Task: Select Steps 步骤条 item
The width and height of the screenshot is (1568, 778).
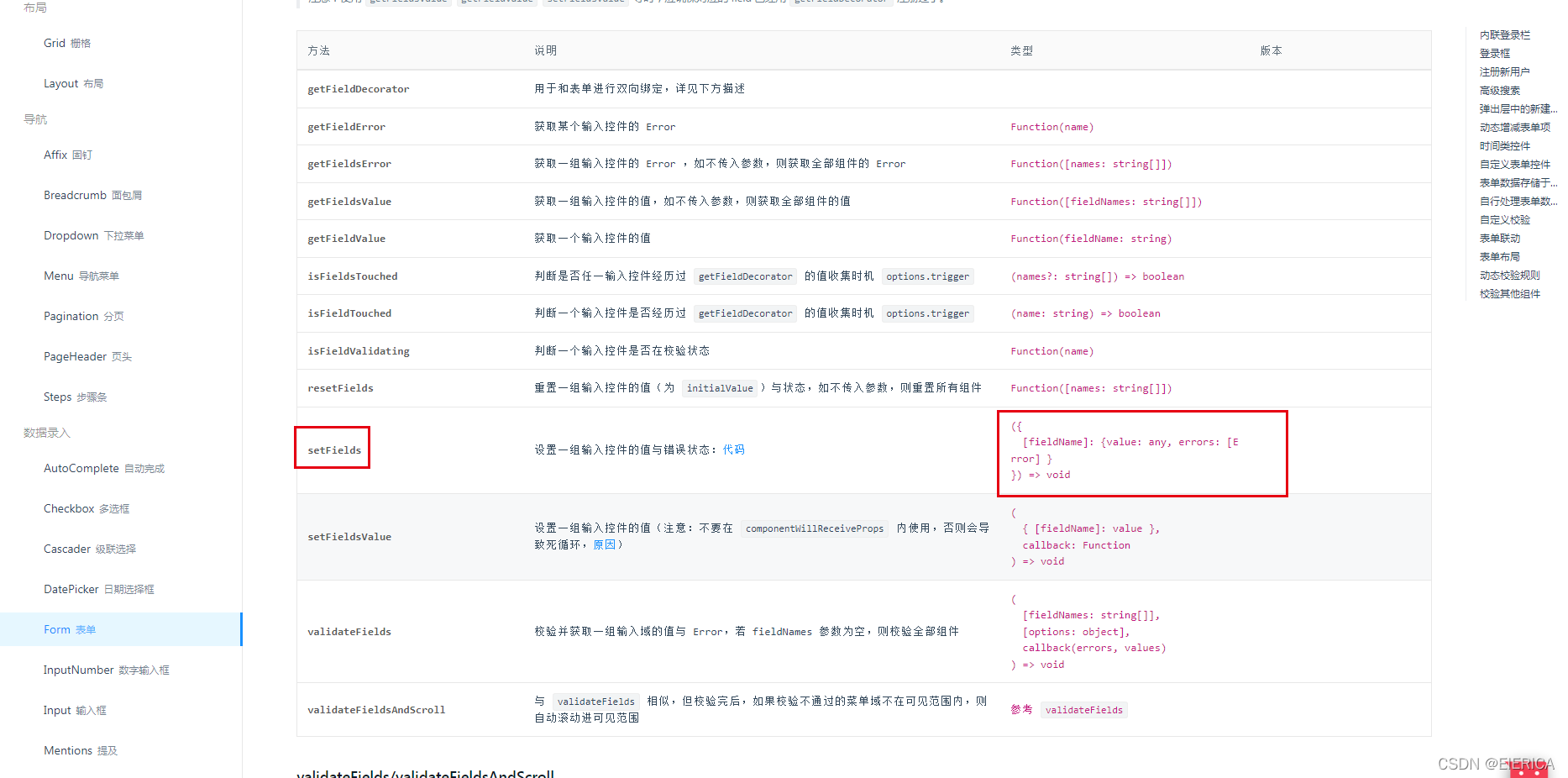Action: 76,397
